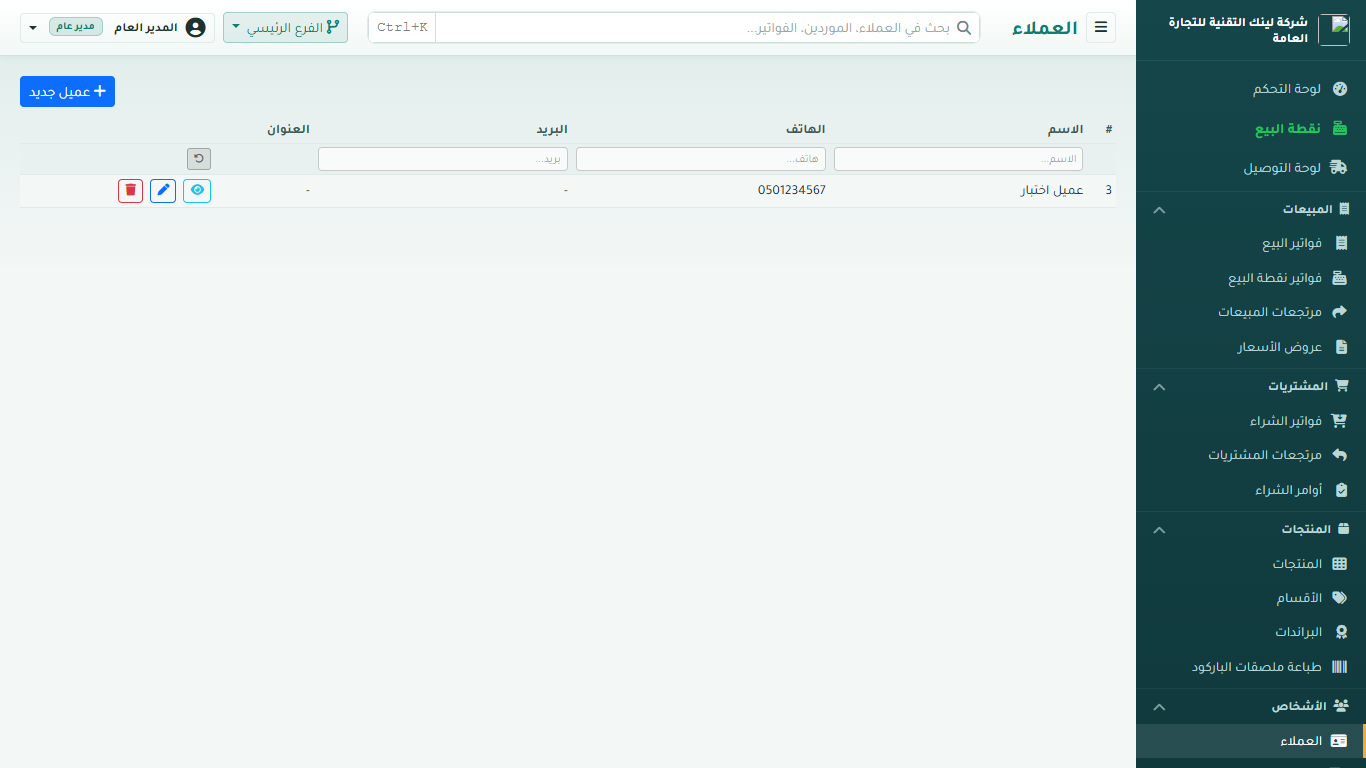Click the العنوان column header
This screenshot has height=768, width=1366.
point(288,130)
